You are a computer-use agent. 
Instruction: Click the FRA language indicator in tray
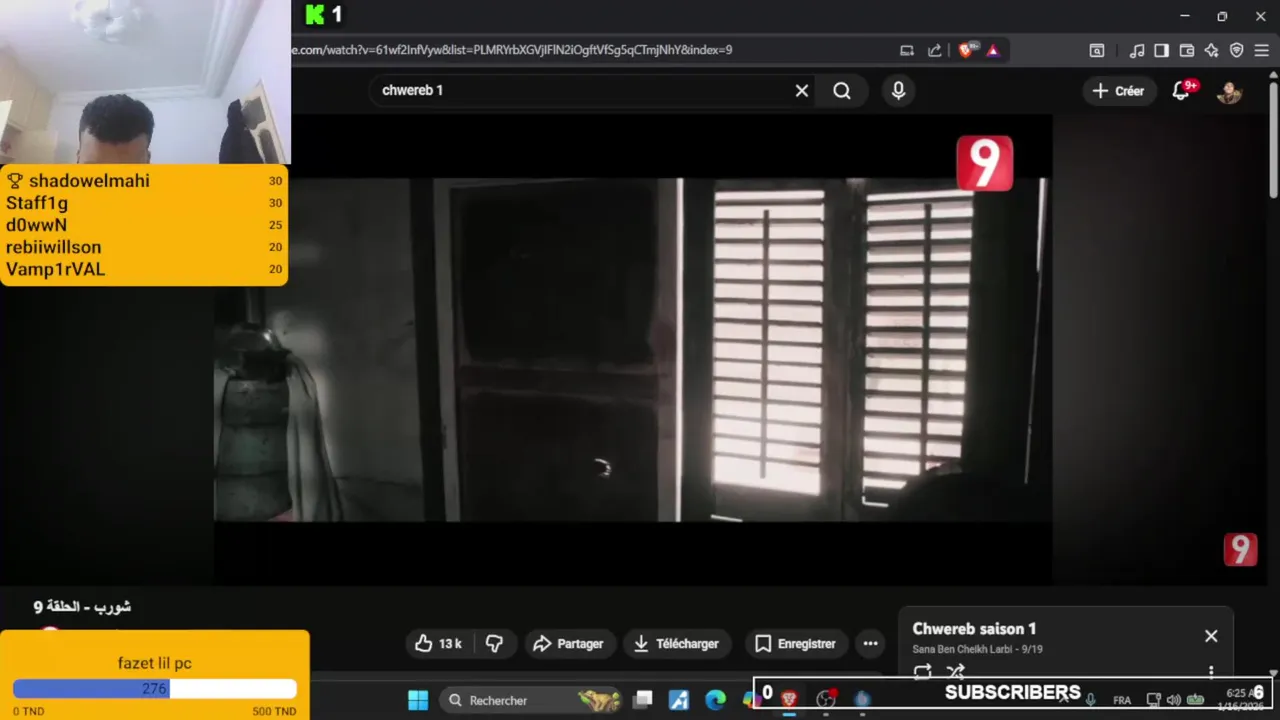(x=1122, y=700)
